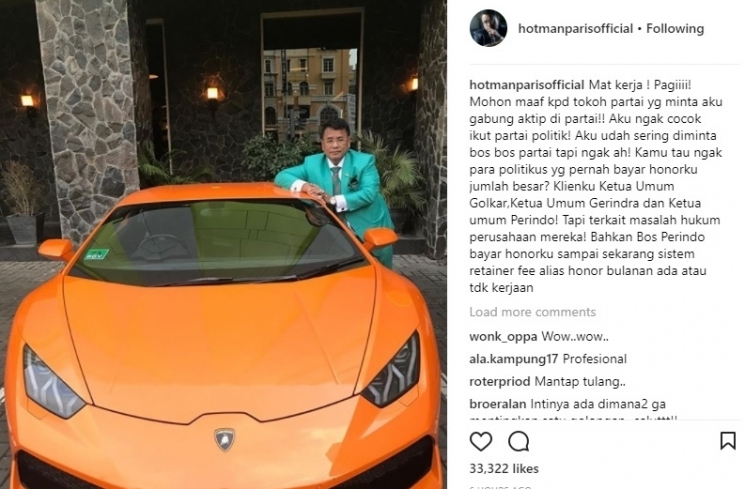
Task: Click the Mantap tulang.. comment text
Action: (x=580, y=382)
